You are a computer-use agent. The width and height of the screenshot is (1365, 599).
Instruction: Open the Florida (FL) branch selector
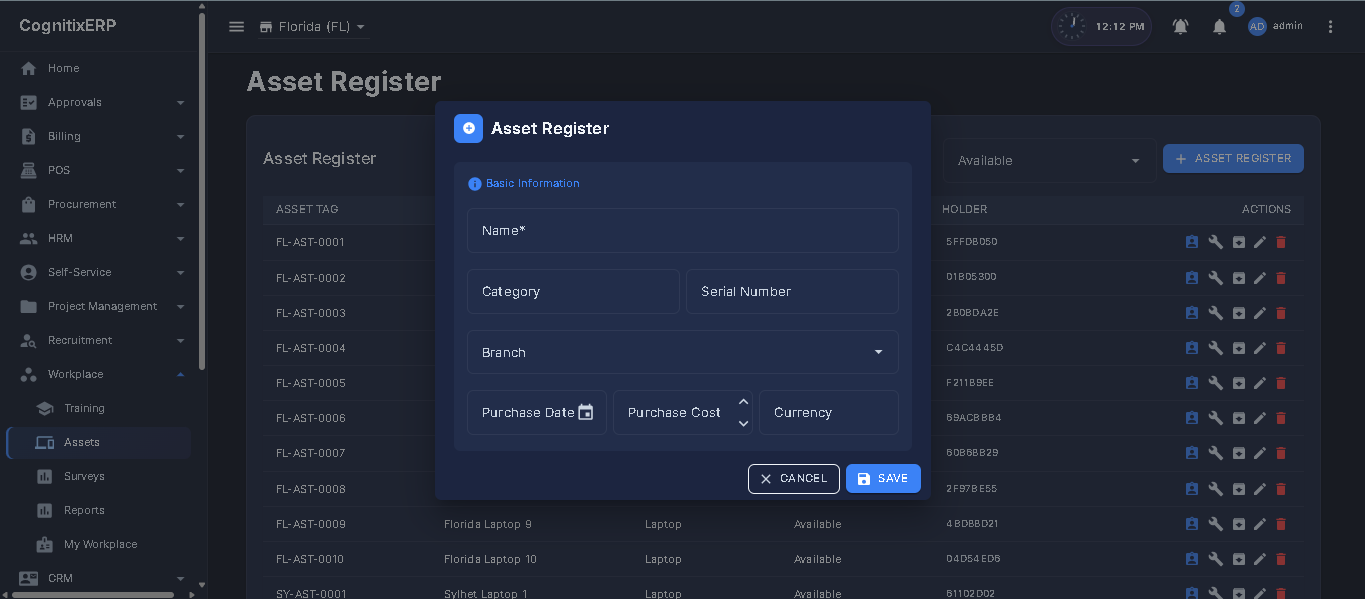point(313,27)
